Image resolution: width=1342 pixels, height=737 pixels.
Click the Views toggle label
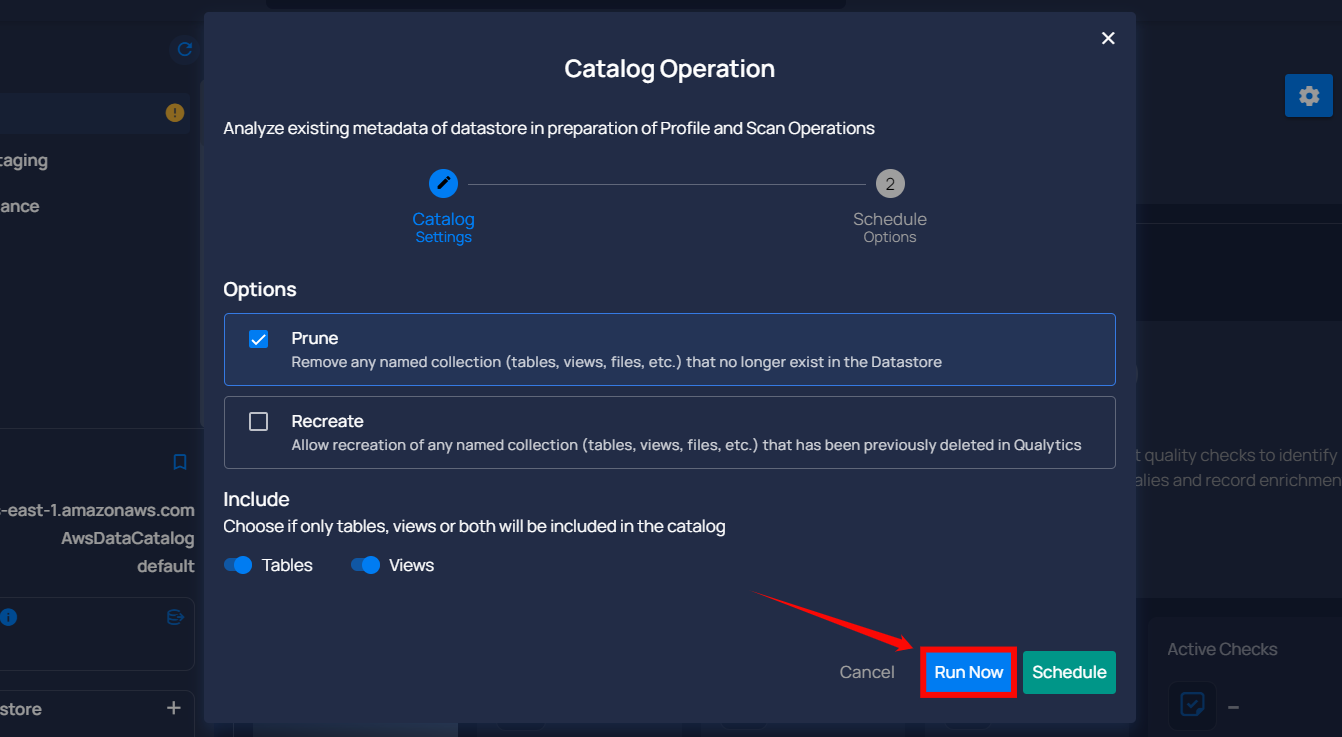(411, 565)
